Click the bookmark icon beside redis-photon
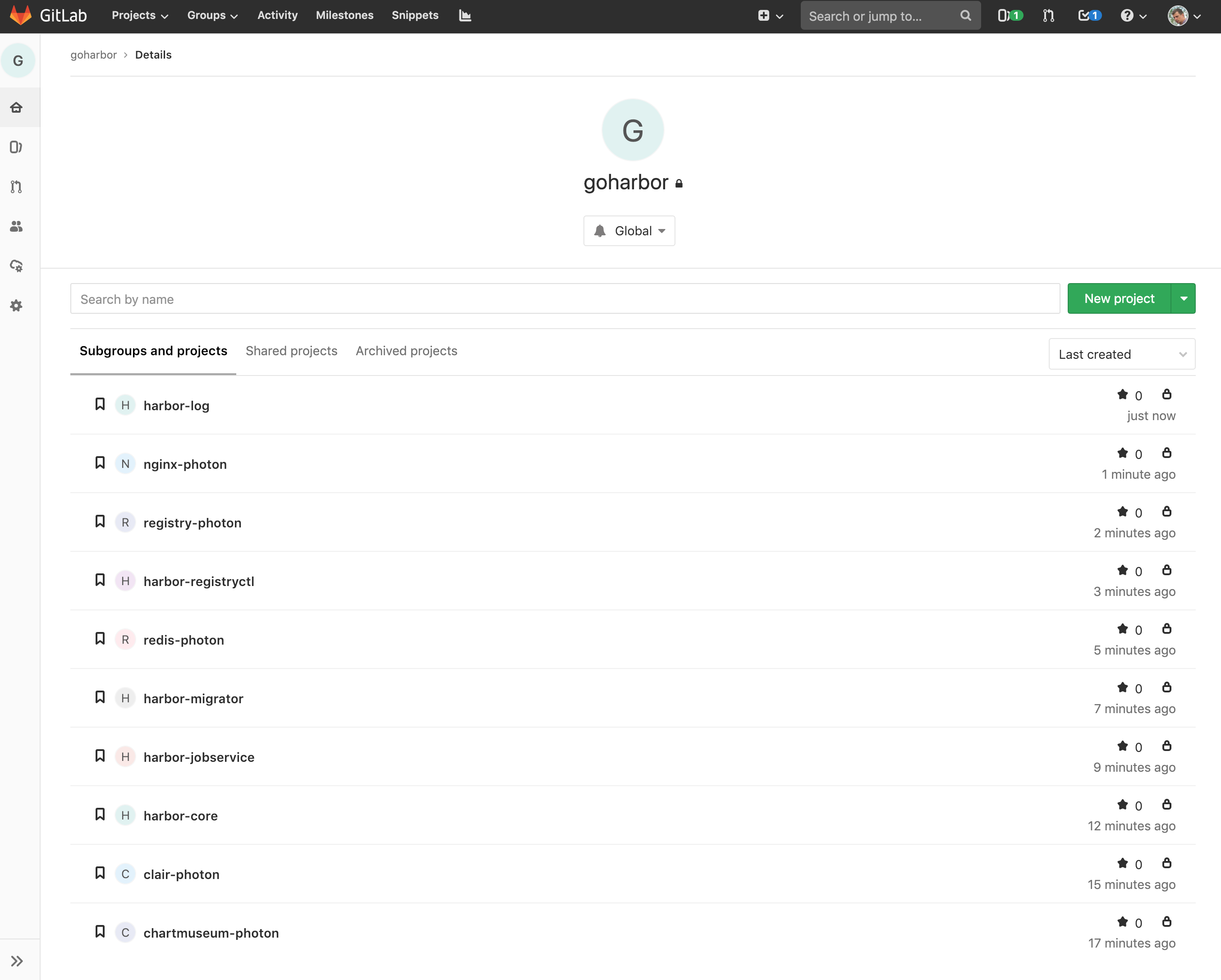Screen dimensions: 1221x980 [100, 639]
